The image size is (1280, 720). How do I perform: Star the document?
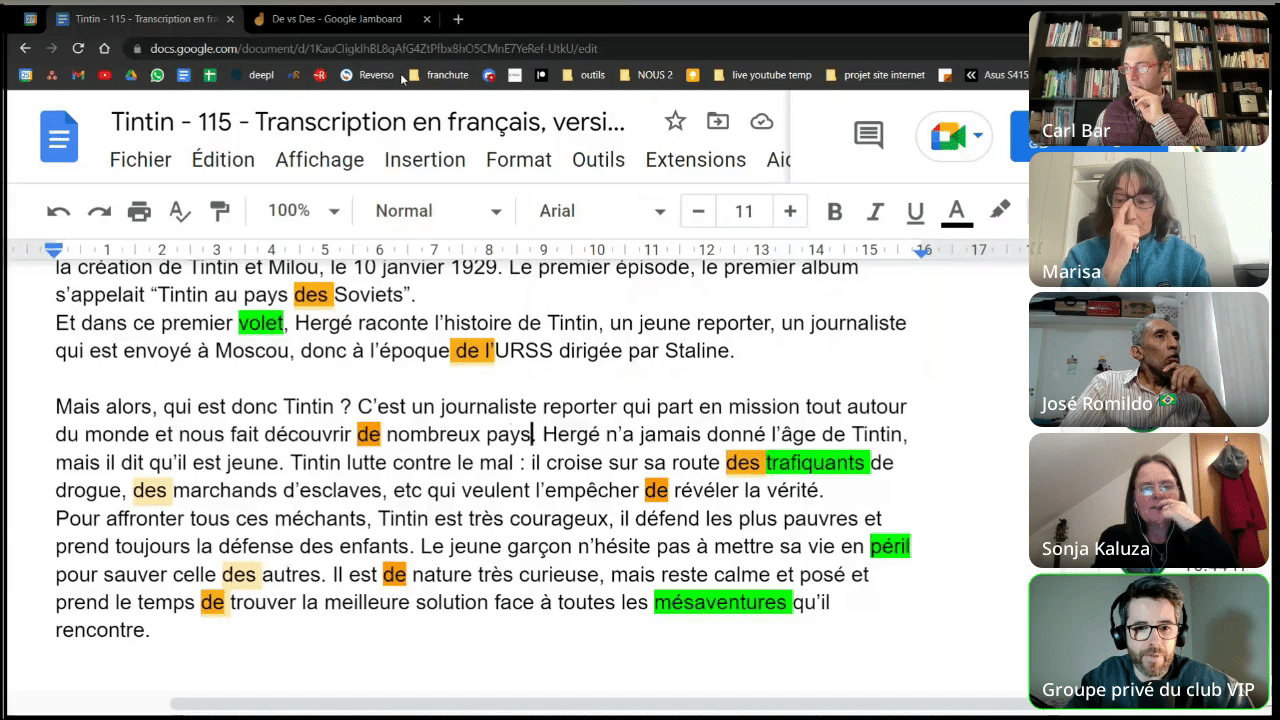(675, 122)
